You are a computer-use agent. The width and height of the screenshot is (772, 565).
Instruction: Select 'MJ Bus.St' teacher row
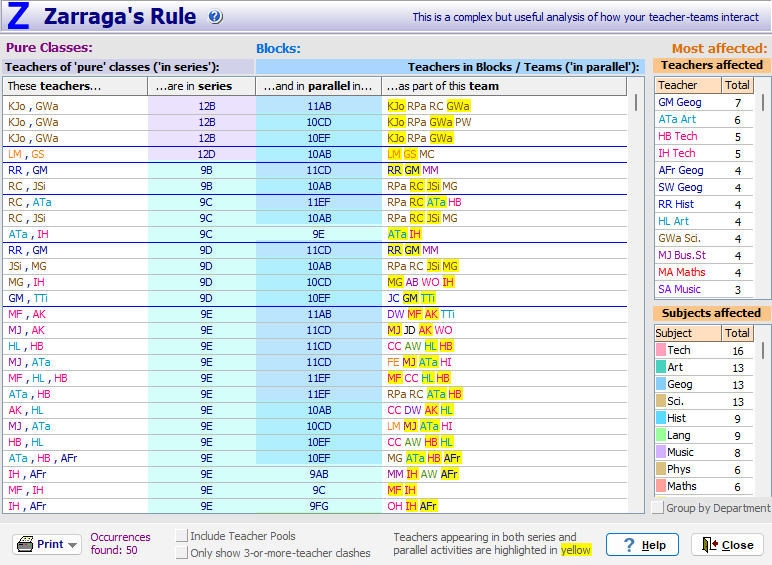tap(704, 255)
